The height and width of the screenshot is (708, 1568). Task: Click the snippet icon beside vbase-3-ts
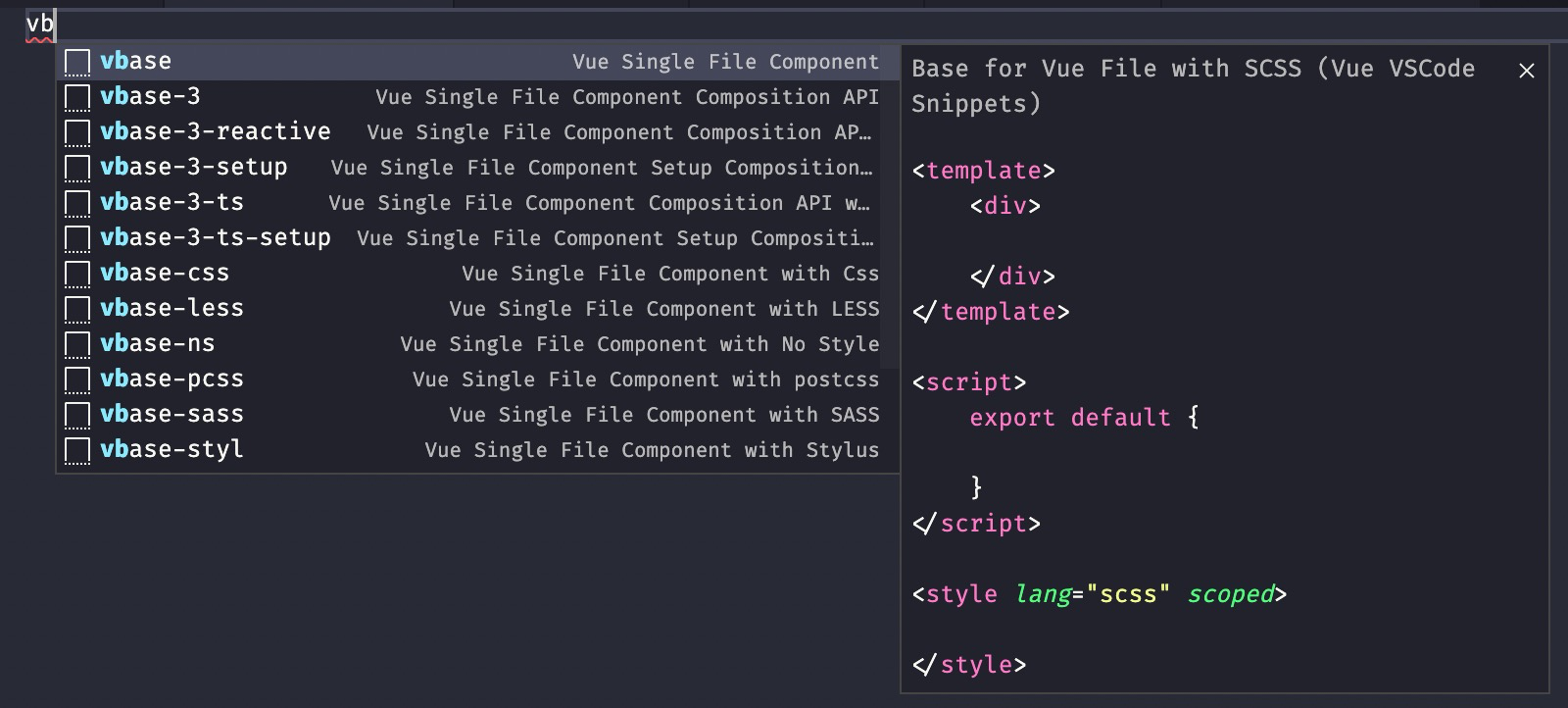pyautogui.click(x=77, y=204)
